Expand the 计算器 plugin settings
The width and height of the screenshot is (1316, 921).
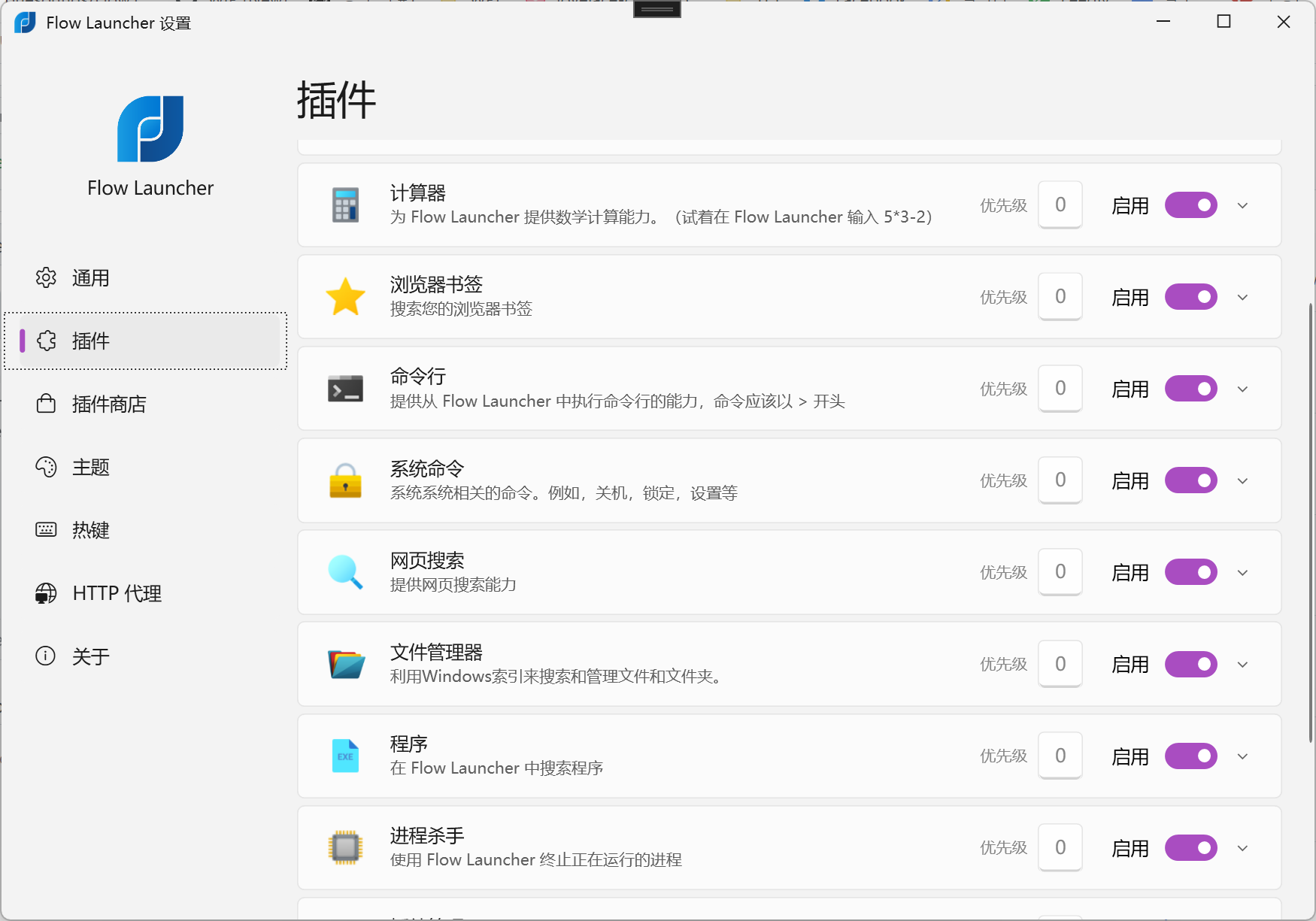pos(1242,205)
